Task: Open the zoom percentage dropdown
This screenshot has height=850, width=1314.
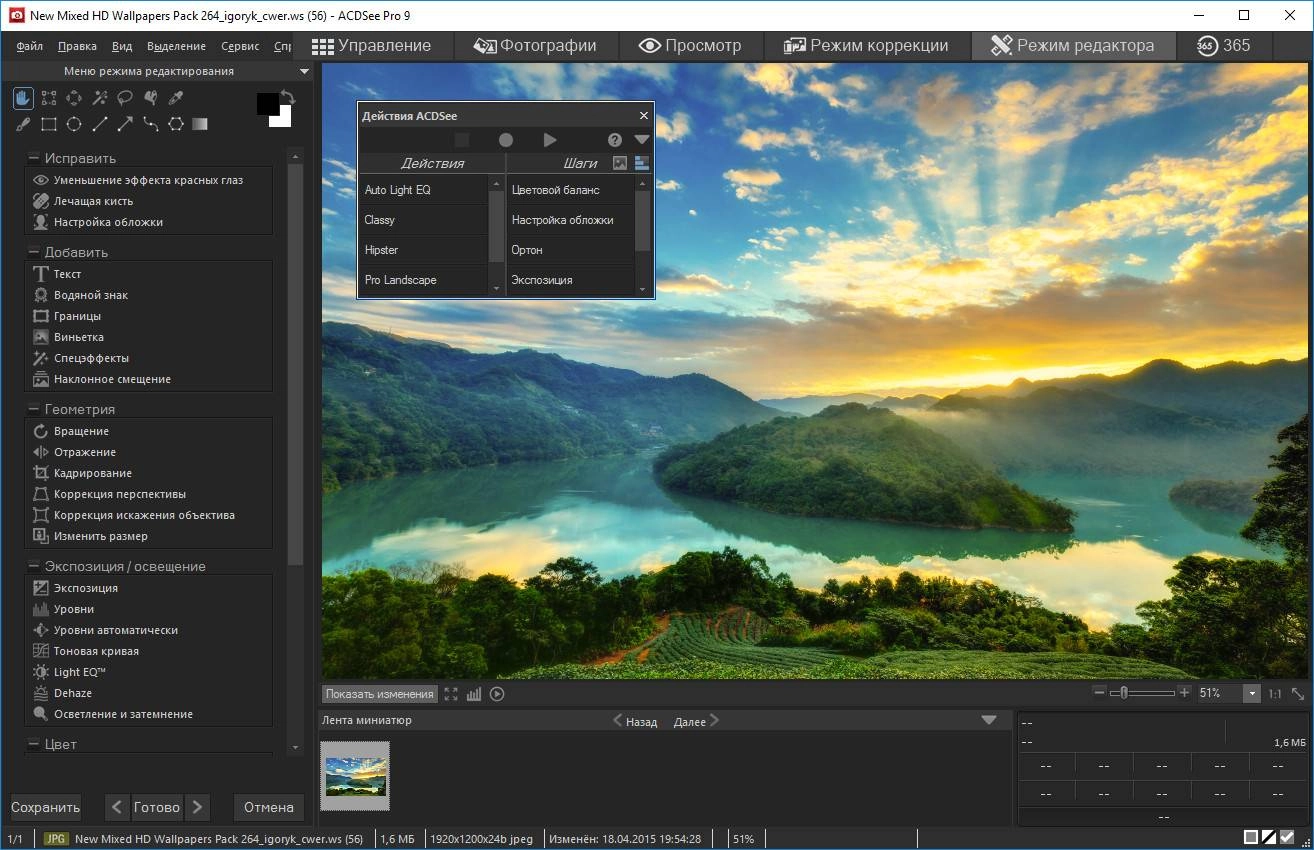Action: [x=1250, y=693]
